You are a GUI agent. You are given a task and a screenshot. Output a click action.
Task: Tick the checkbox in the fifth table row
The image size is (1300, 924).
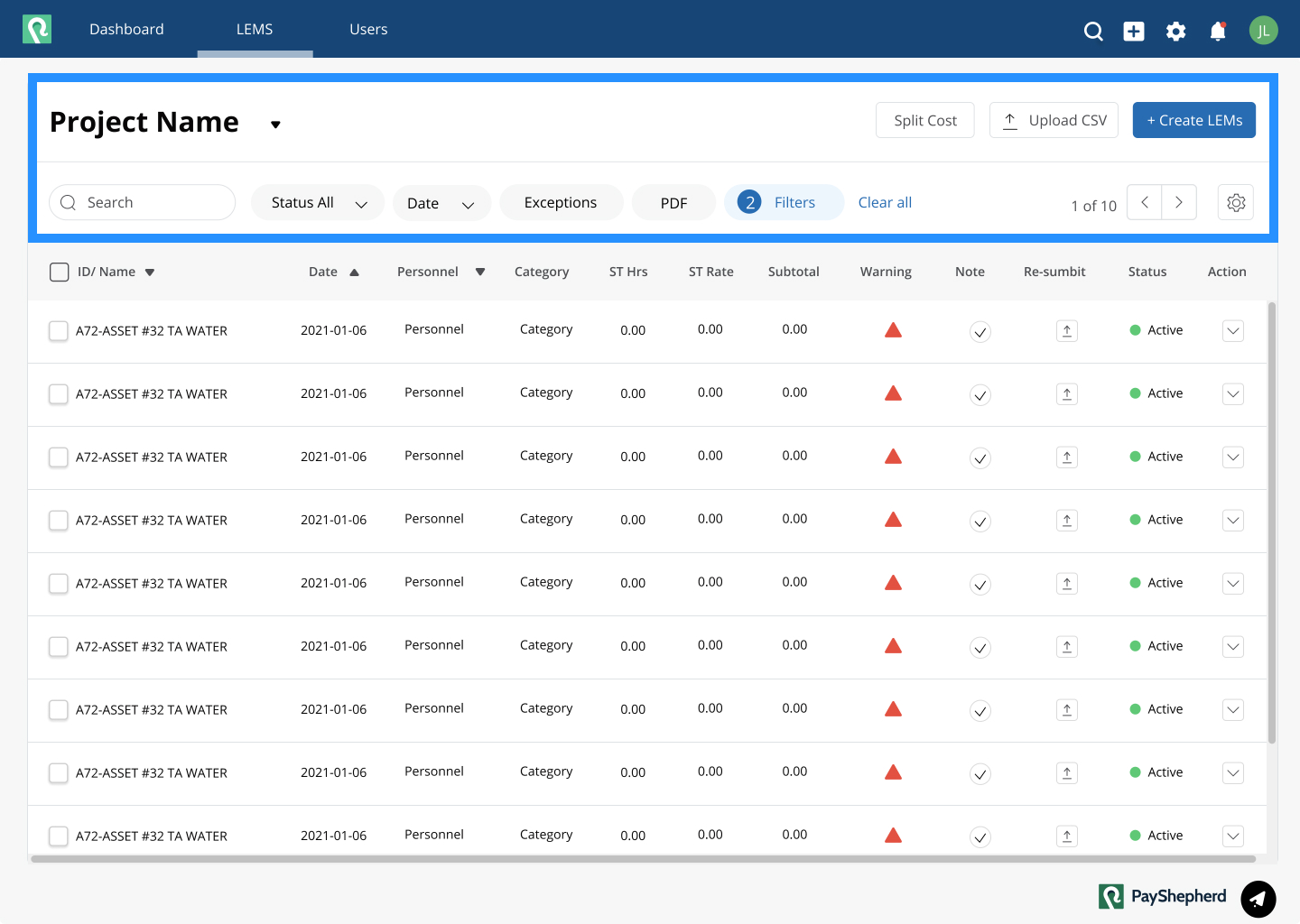(x=59, y=584)
